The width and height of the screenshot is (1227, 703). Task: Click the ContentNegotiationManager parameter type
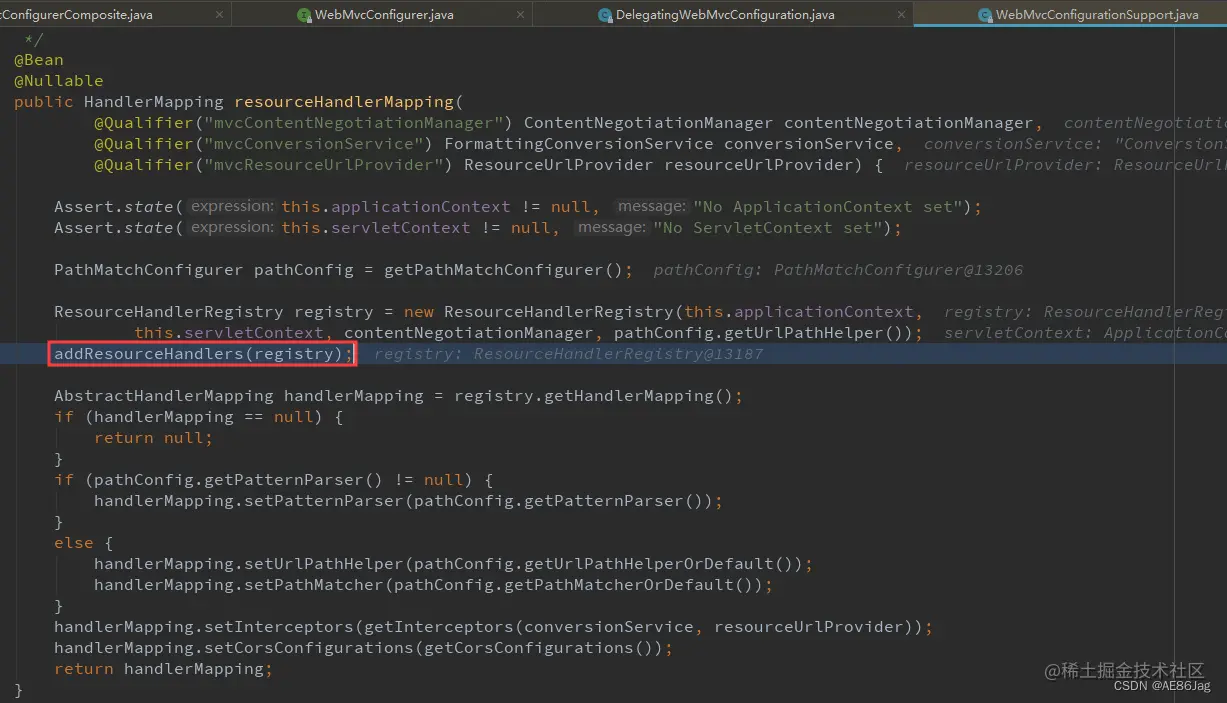[x=649, y=123]
